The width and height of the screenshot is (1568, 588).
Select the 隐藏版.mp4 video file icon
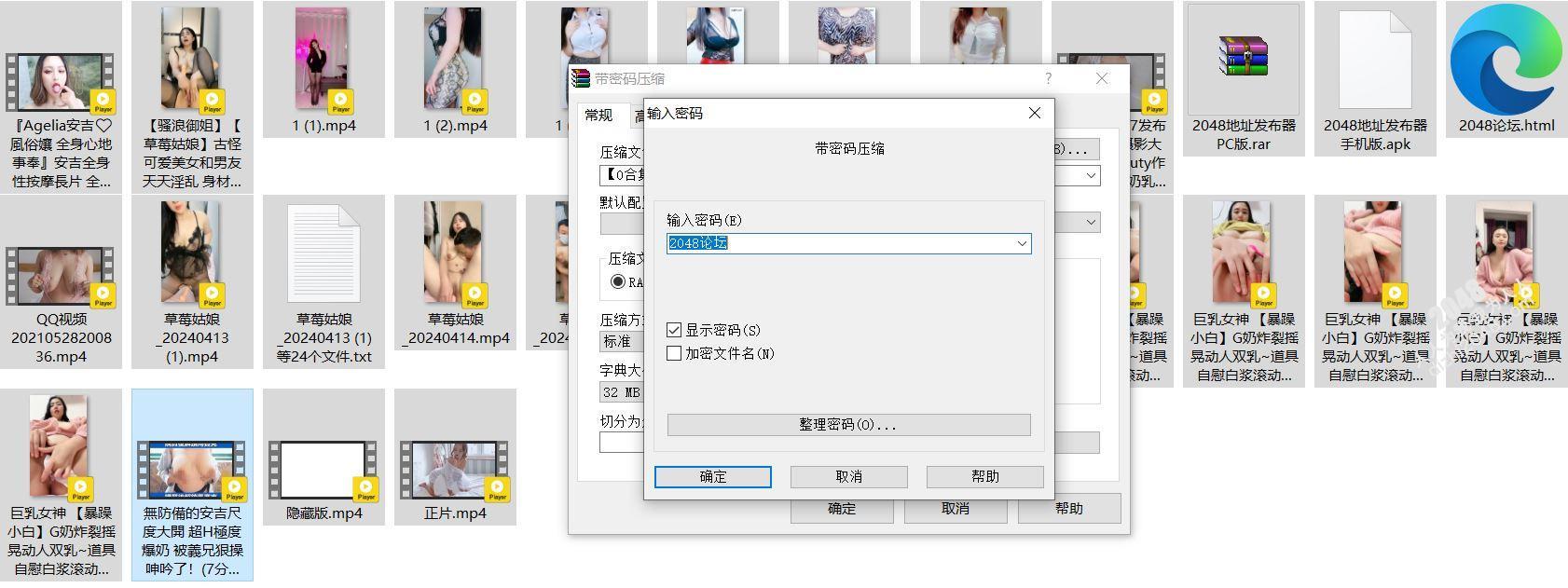point(323,471)
